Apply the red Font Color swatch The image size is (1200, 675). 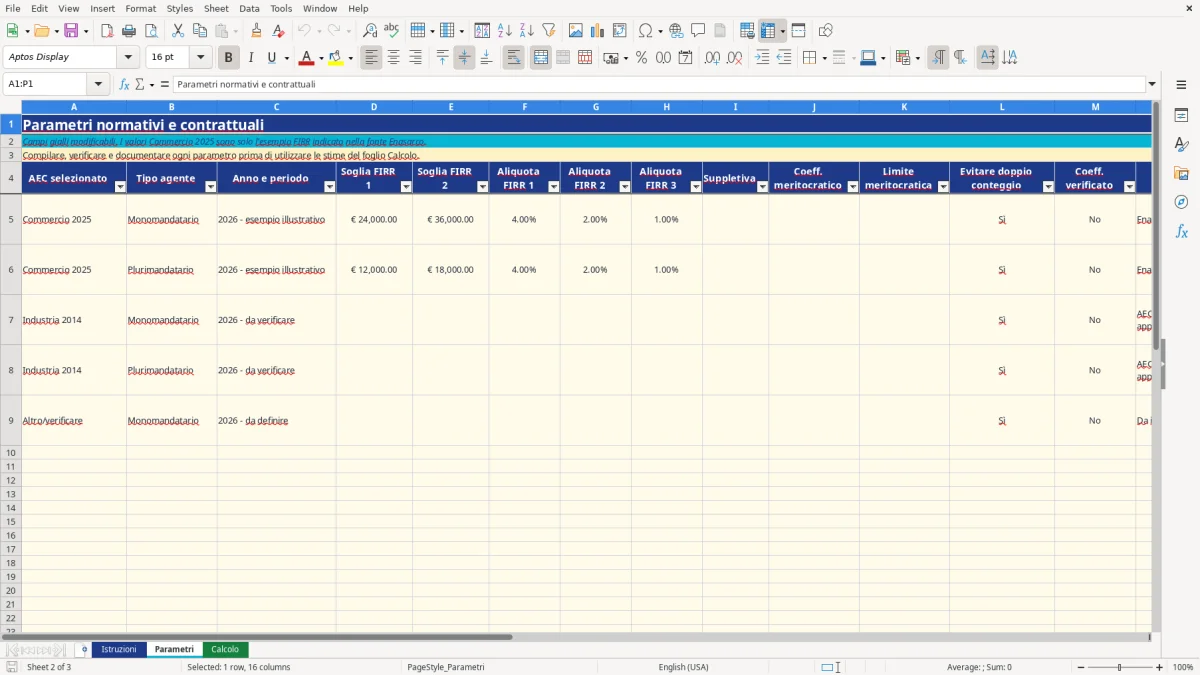click(307, 58)
